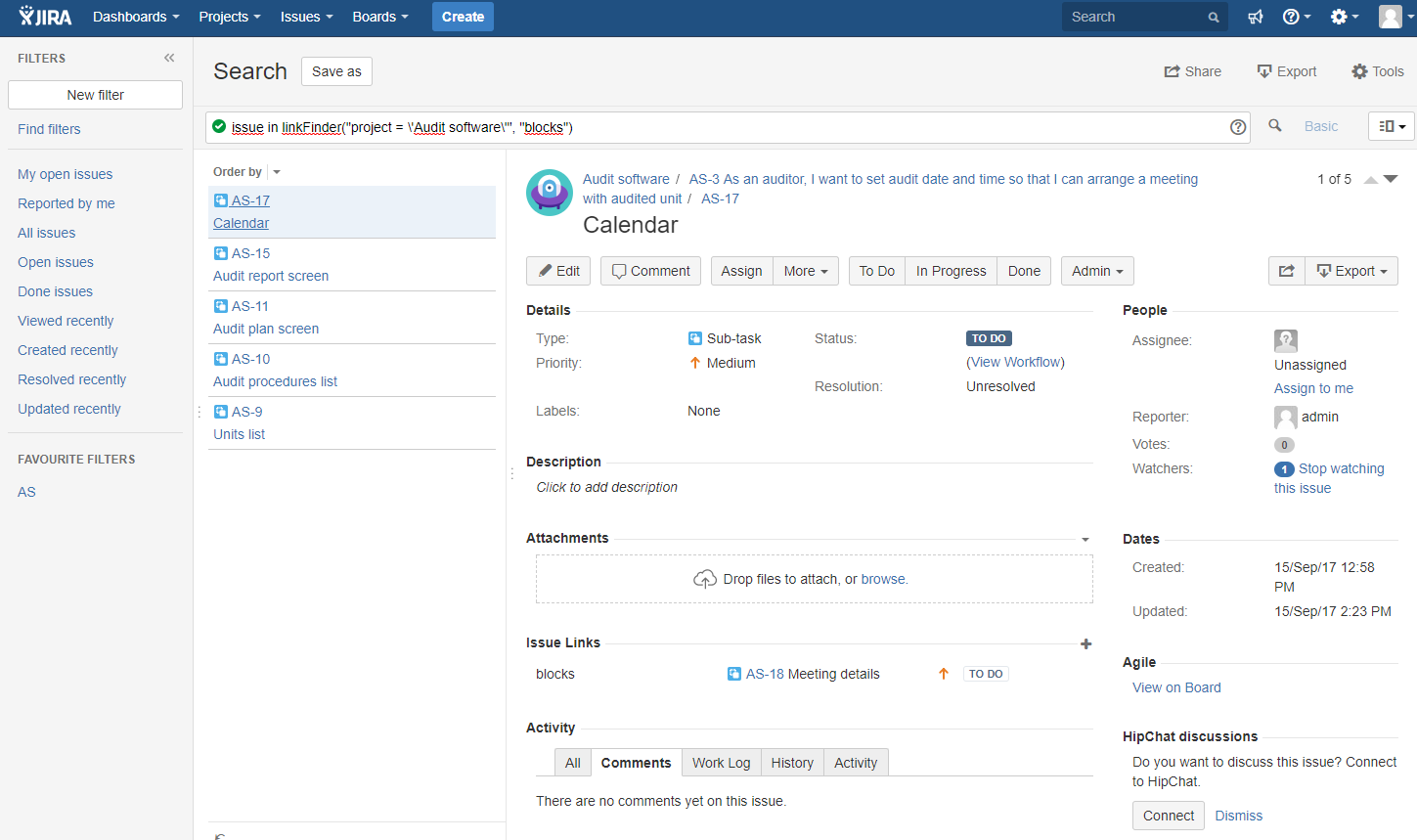Click the Share button in search header

pos(1193,71)
